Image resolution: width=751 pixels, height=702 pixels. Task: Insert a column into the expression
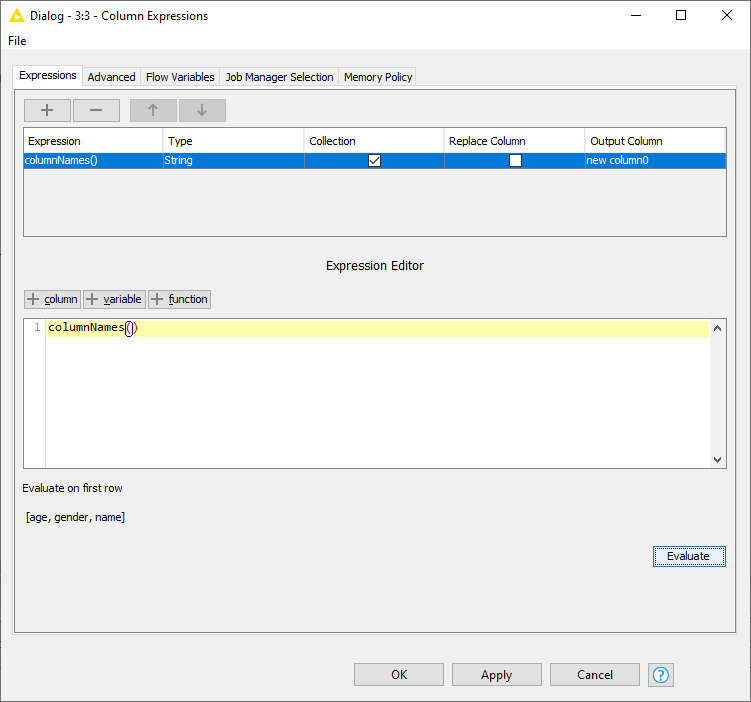coord(52,299)
